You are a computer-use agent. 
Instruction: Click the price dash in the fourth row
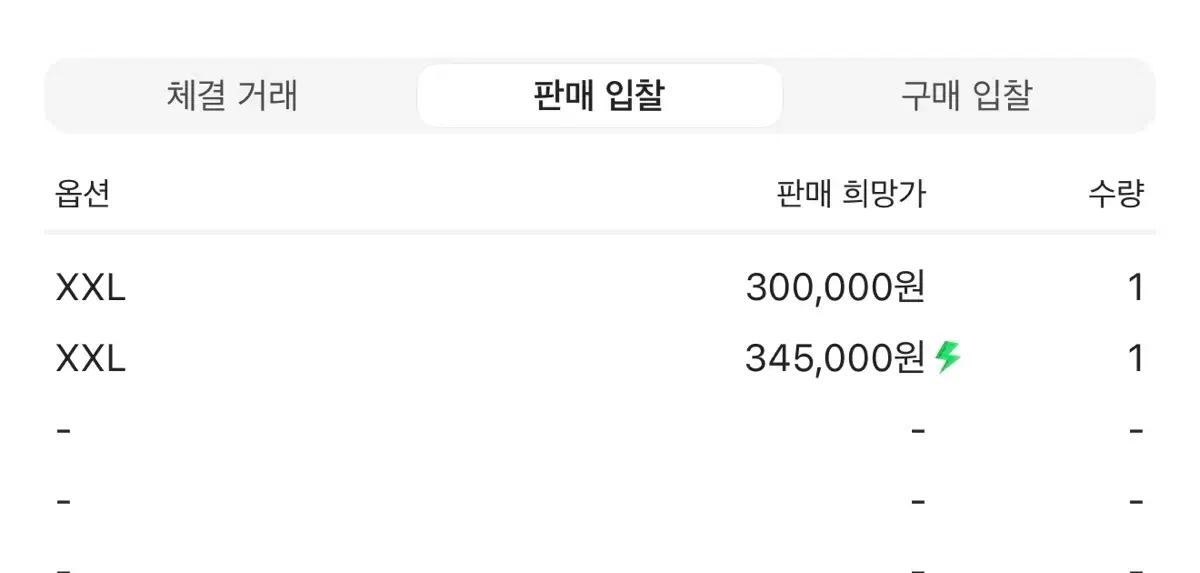point(918,500)
